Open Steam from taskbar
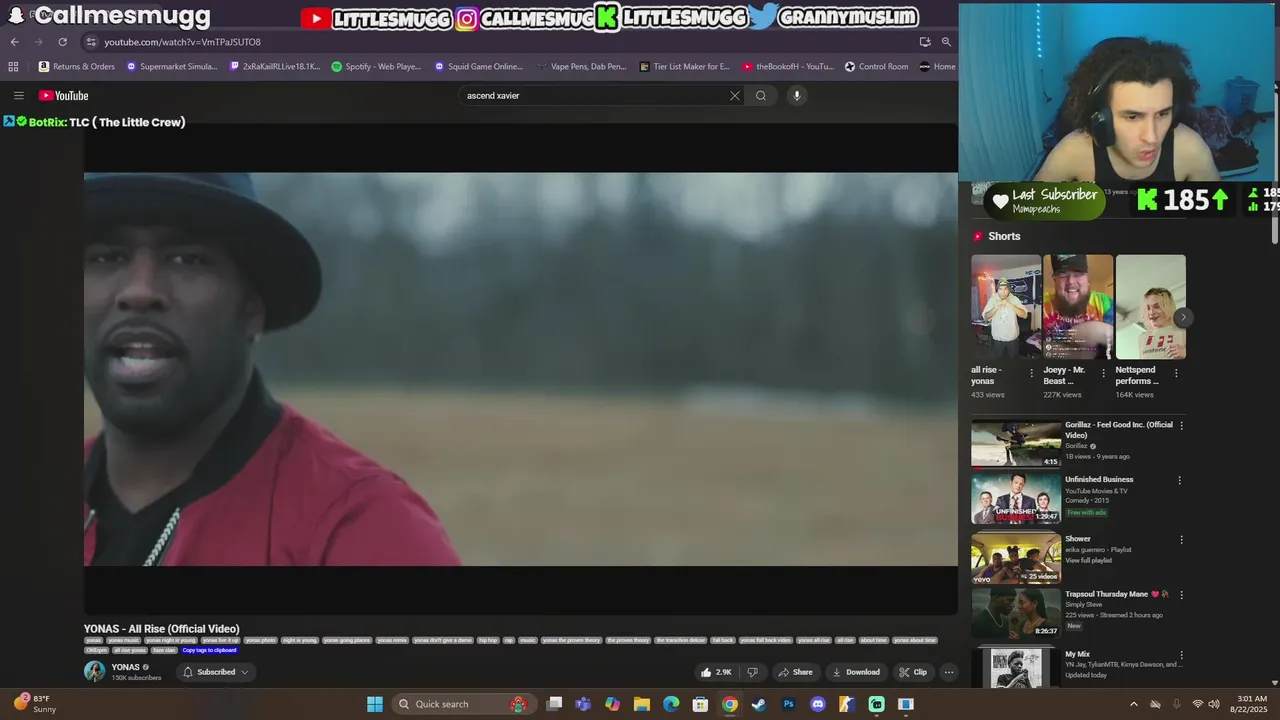1280x720 pixels. (x=759, y=704)
